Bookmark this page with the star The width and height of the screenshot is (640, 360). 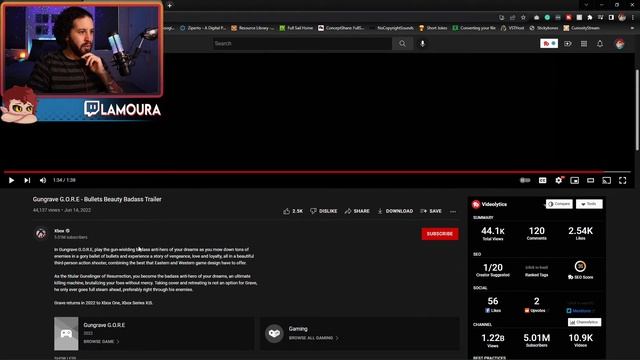pyautogui.click(x=523, y=18)
